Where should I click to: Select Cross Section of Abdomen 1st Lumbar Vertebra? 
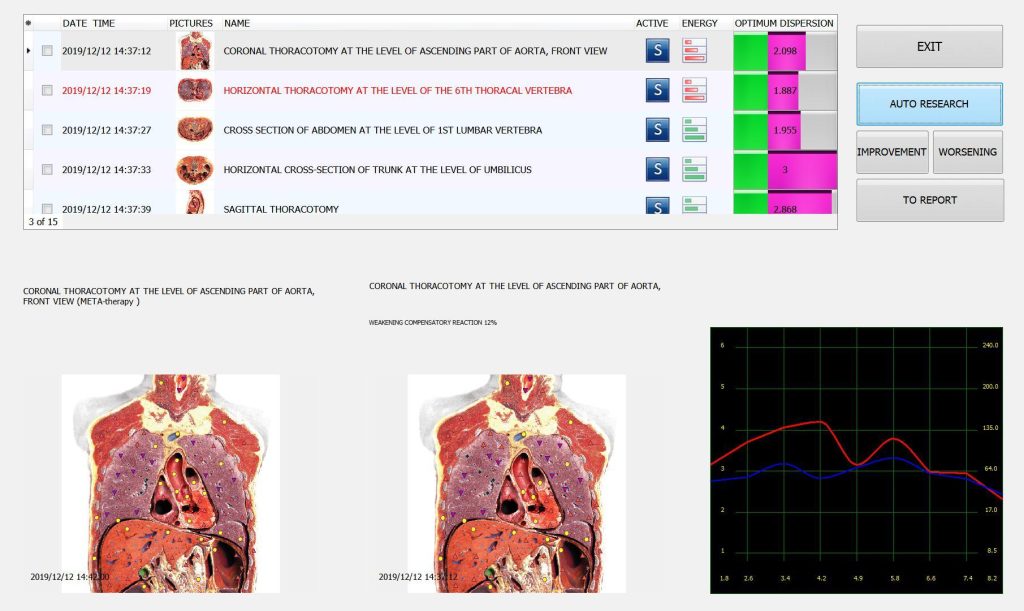click(383, 130)
